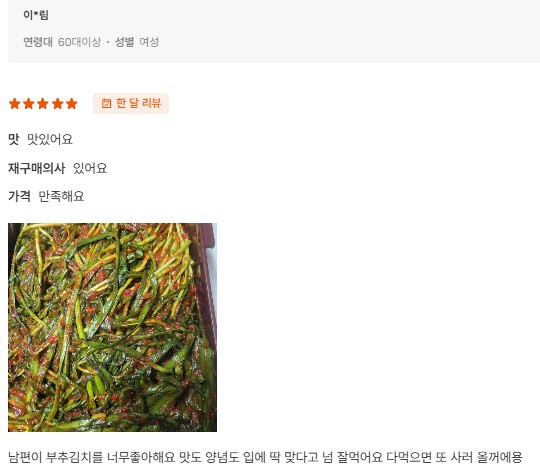Viewport: 540px width, 471px height.
Task: Select the 맛있어요 taste rating text
Action: pyautogui.click(x=50, y=139)
